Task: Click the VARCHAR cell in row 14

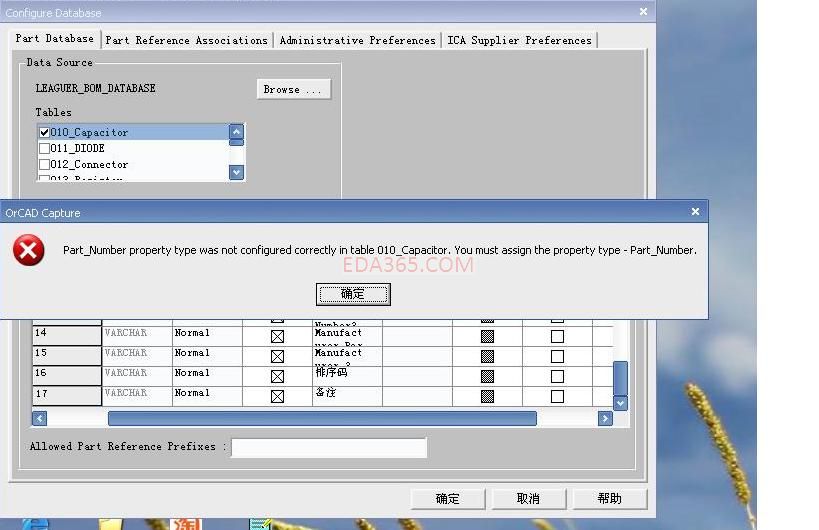Action: coord(137,336)
